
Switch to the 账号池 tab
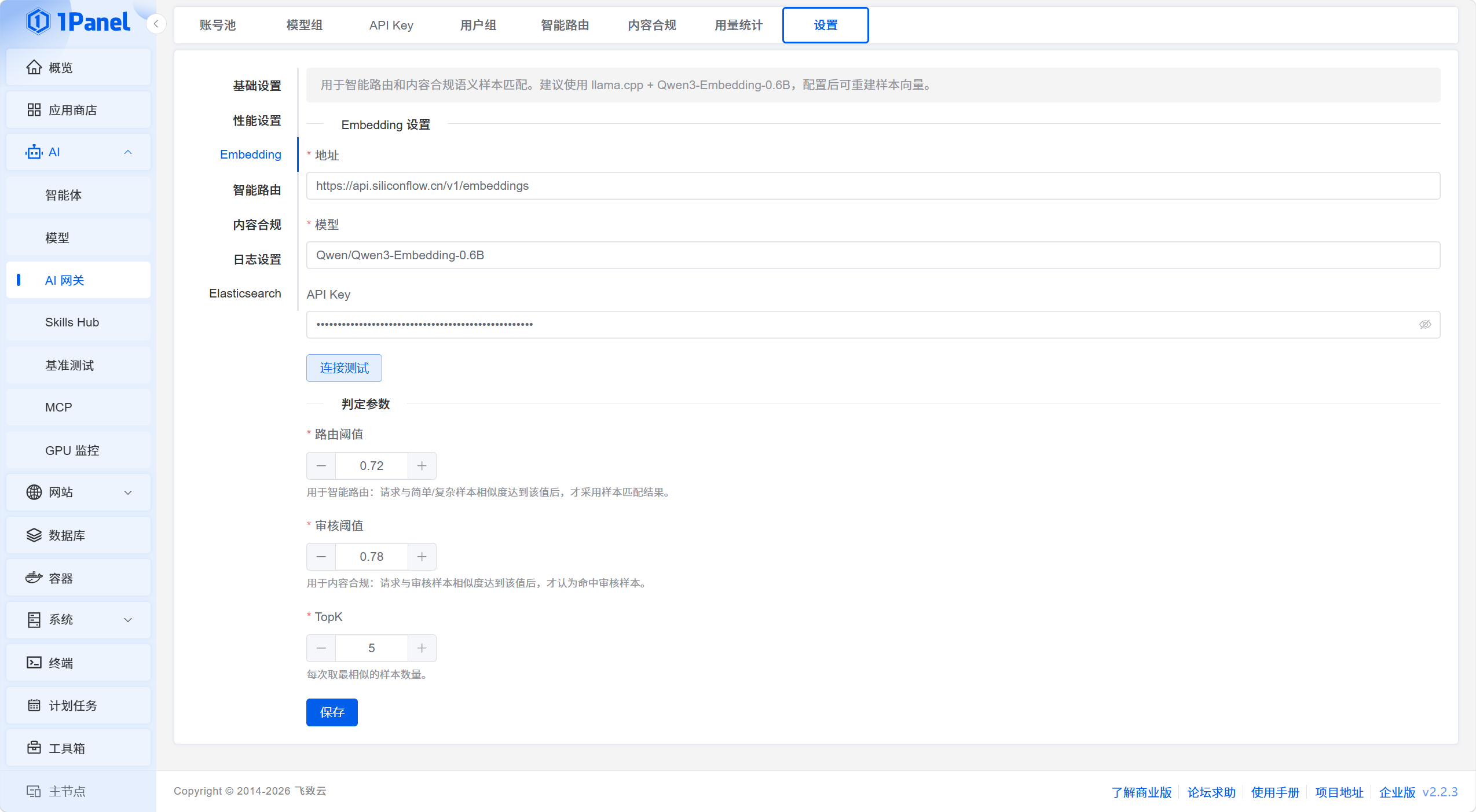pyautogui.click(x=218, y=25)
